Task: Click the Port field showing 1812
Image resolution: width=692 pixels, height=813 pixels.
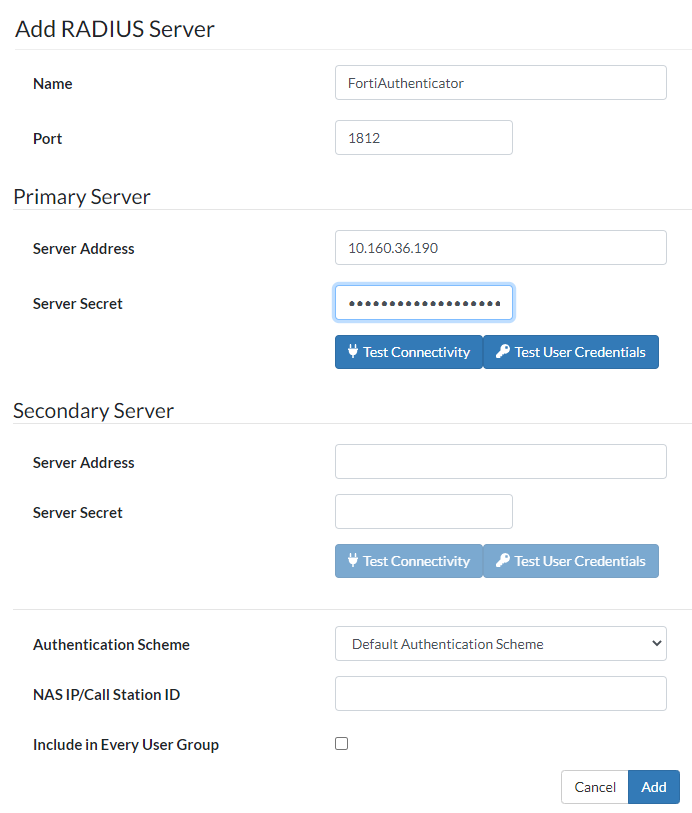Action: (x=423, y=137)
